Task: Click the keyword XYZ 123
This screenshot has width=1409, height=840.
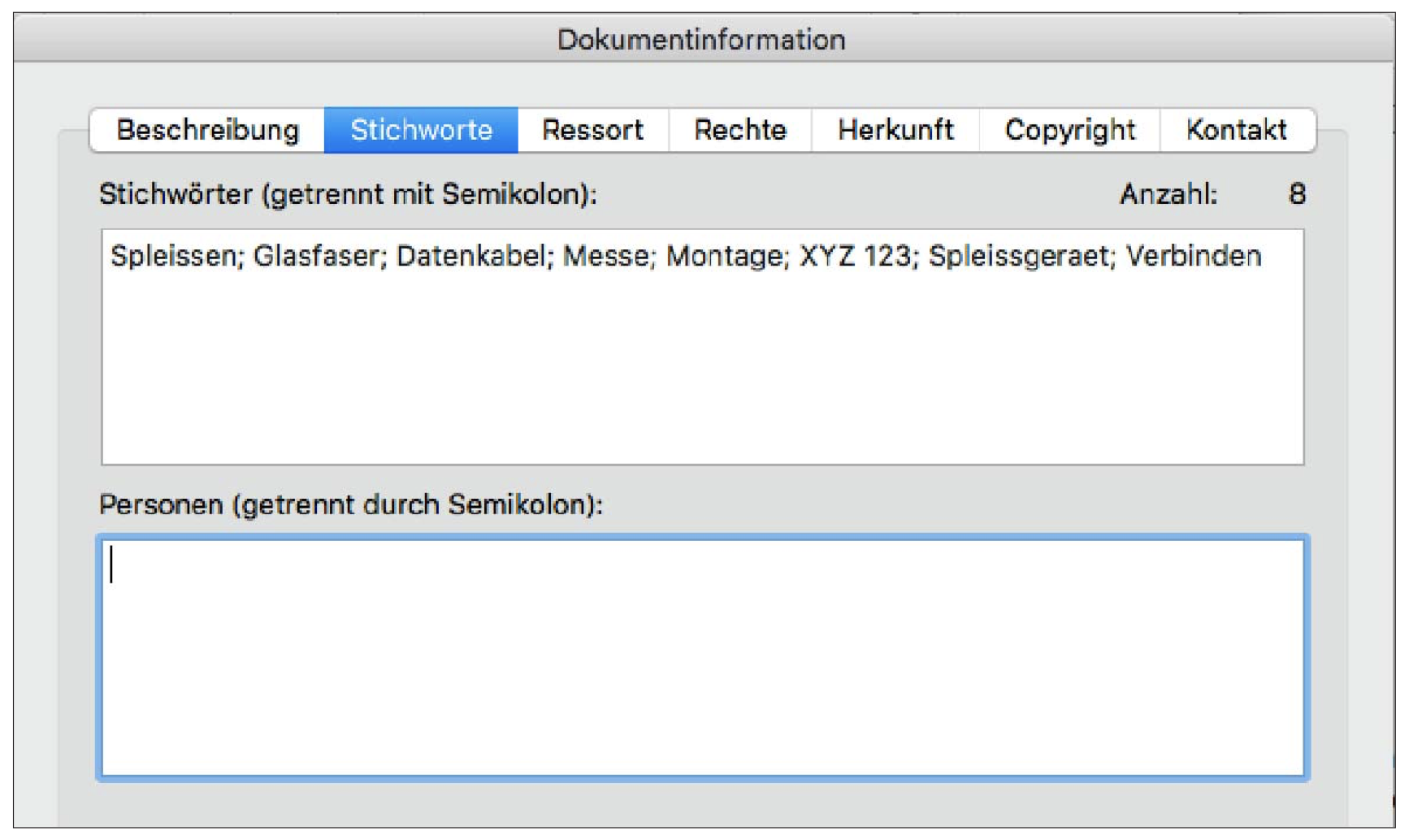Action: point(856,257)
